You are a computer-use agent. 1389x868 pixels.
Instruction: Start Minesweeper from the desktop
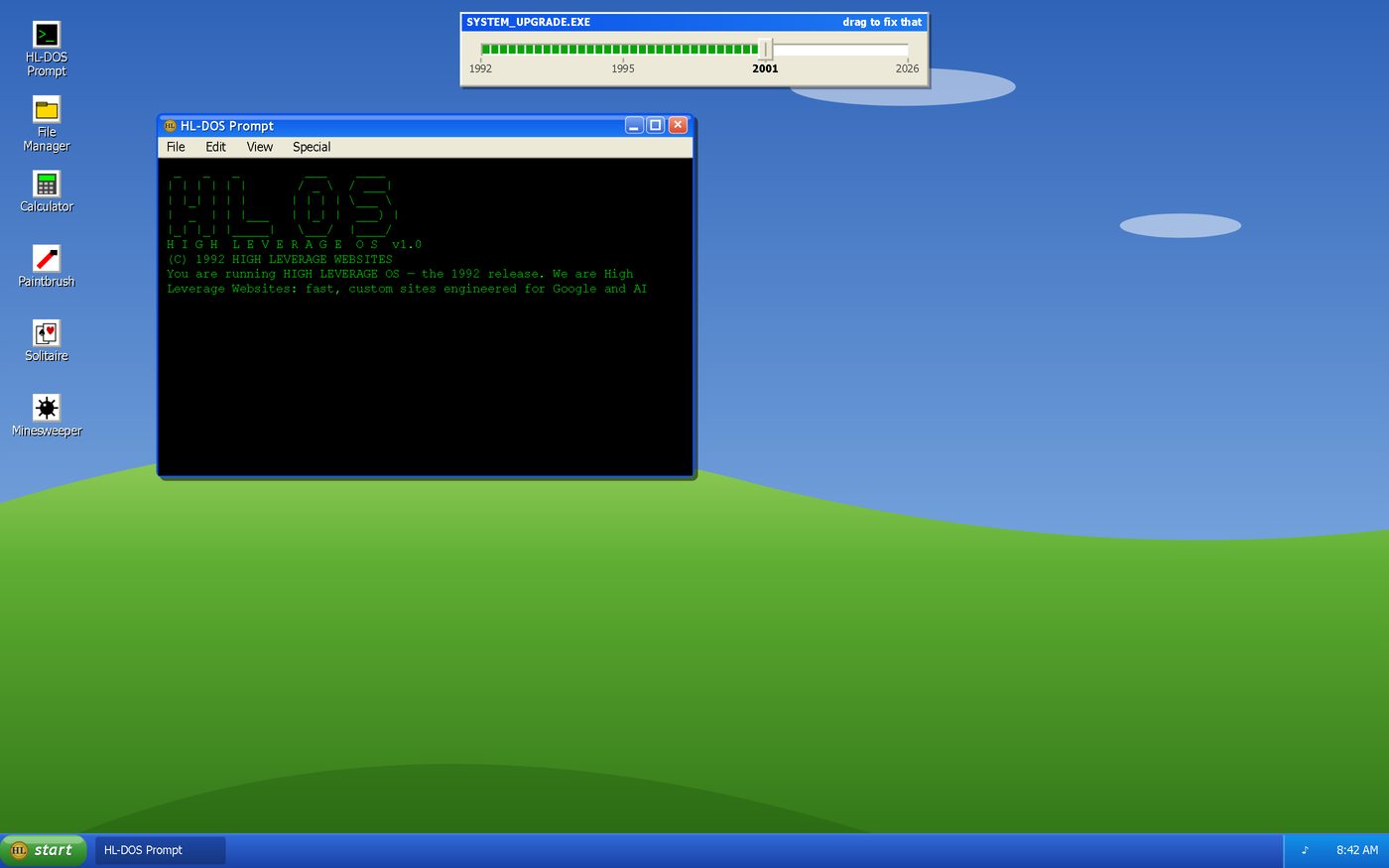(x=47, y=416)
